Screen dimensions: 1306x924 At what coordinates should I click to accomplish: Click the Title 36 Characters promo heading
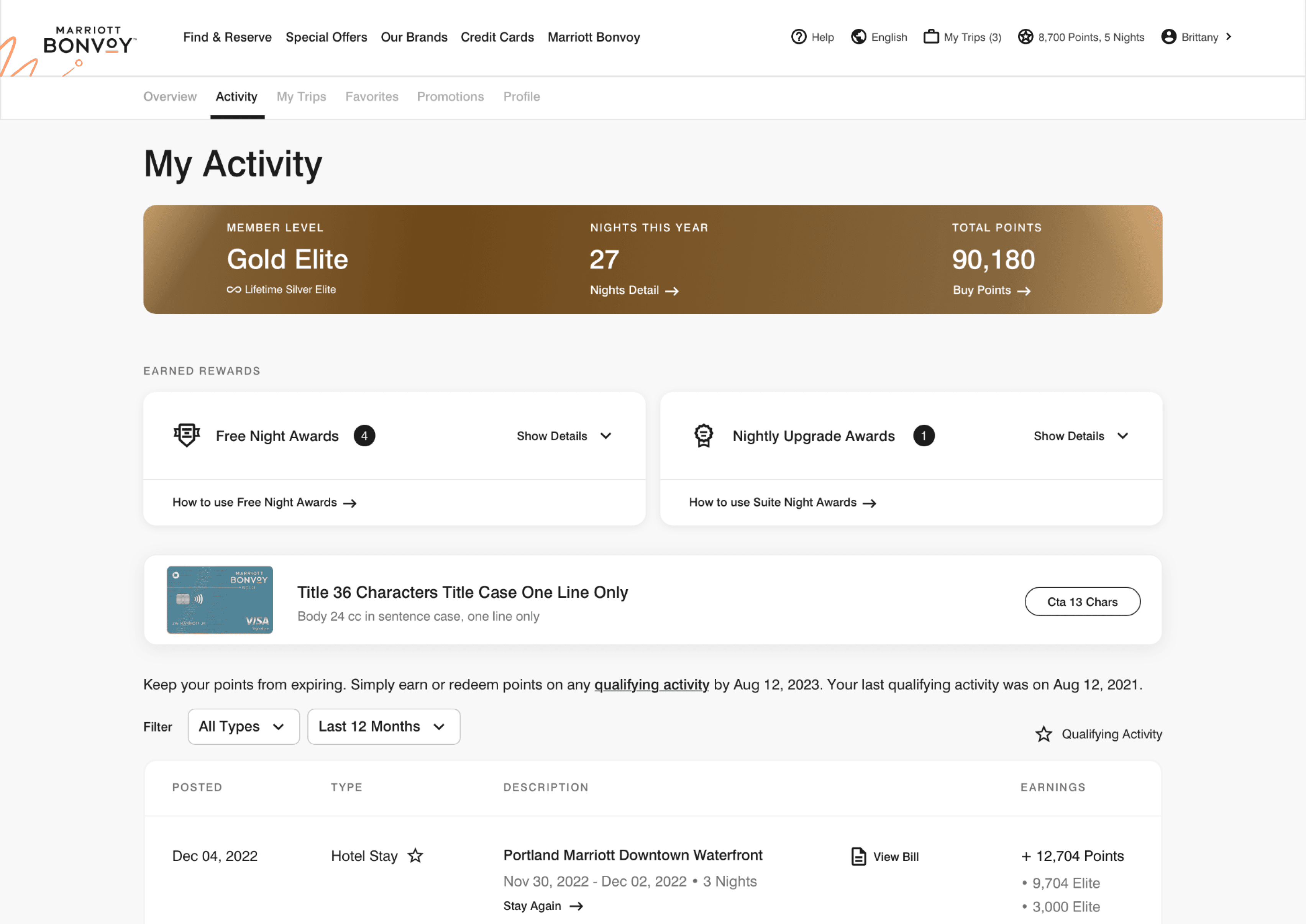coord(463,592)
